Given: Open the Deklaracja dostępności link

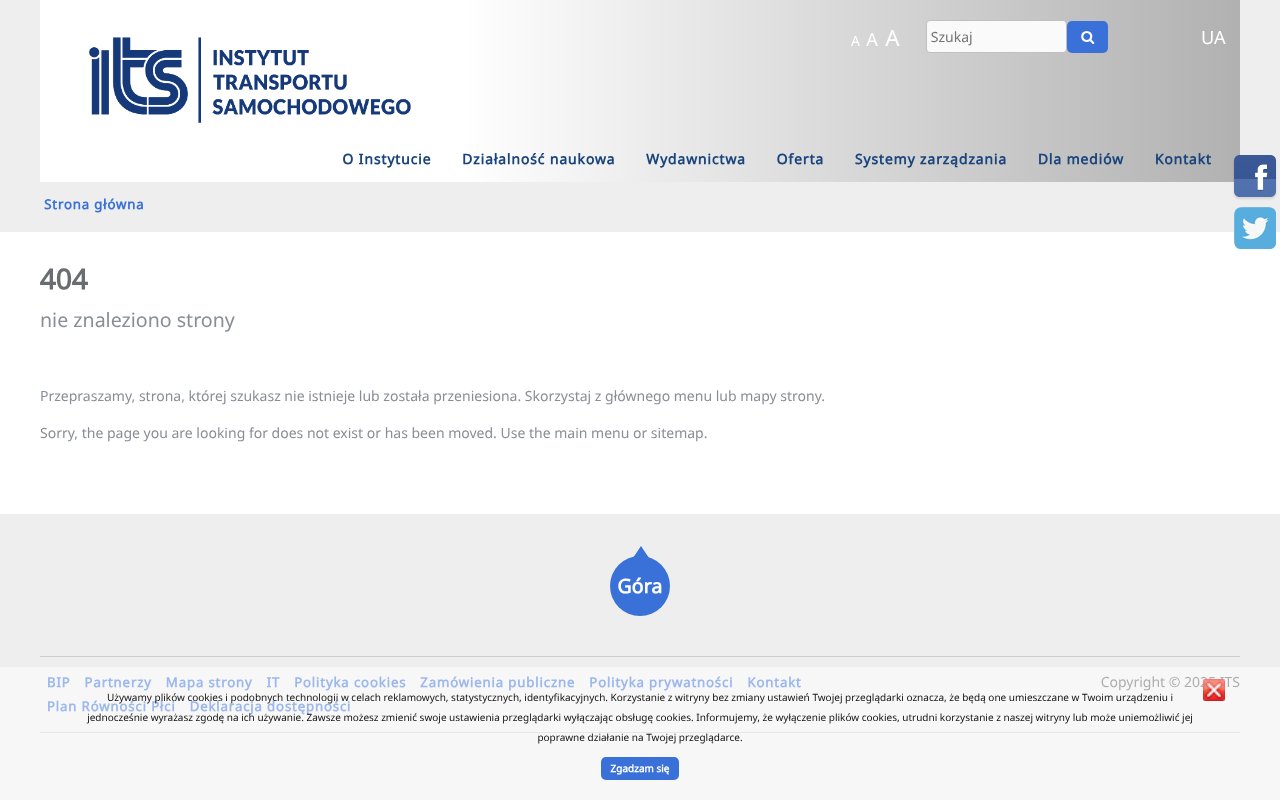Looking at the screenshot, I should (270, 706).
